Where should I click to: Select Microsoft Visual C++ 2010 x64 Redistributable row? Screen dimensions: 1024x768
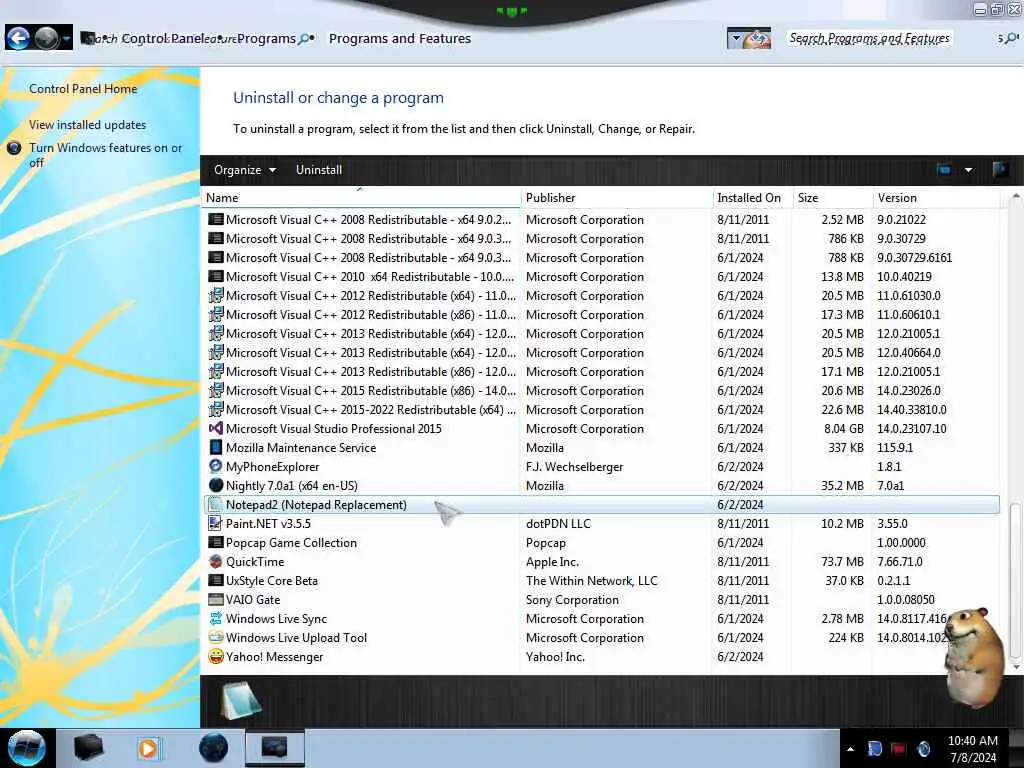[601, 276]
